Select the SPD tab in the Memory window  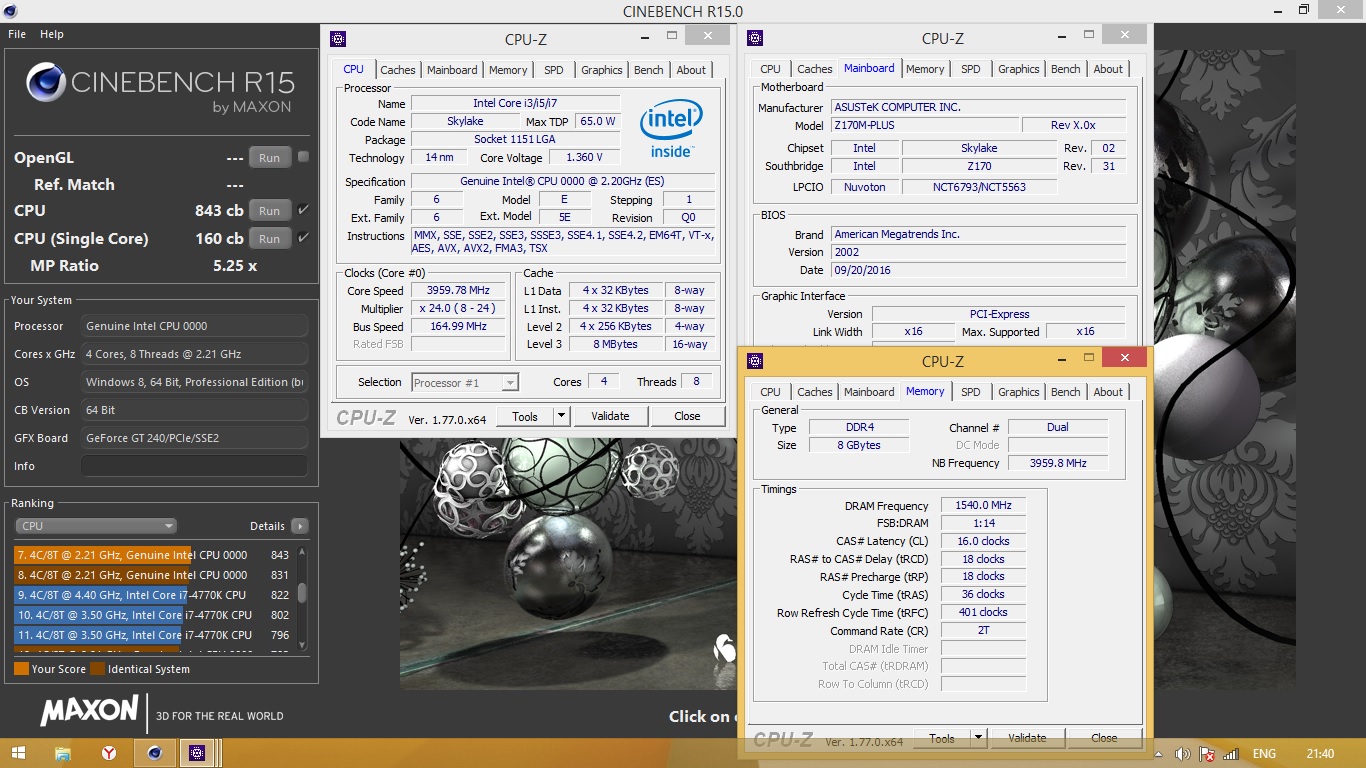[x=971, y=392]
